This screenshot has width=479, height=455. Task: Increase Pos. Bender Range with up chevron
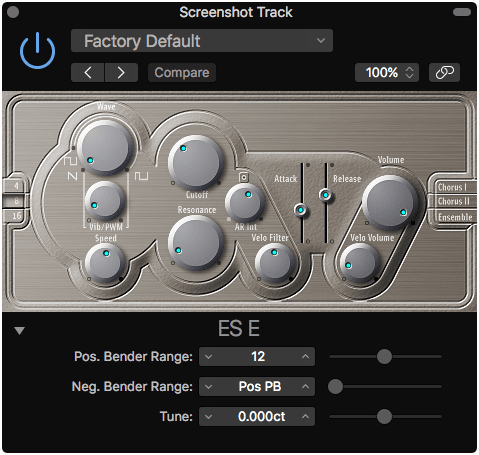click(305, 357)
